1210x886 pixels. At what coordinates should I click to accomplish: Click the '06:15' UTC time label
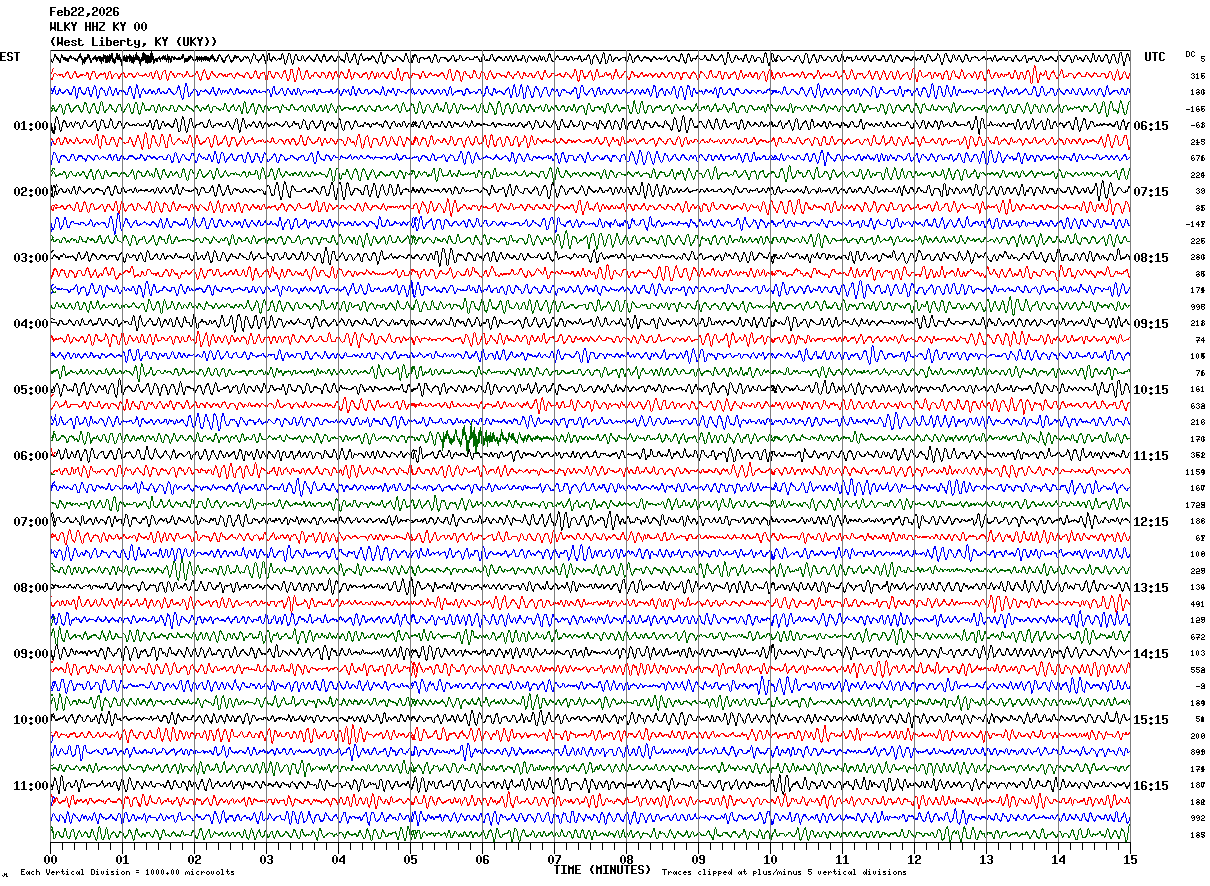point(1151,126)
